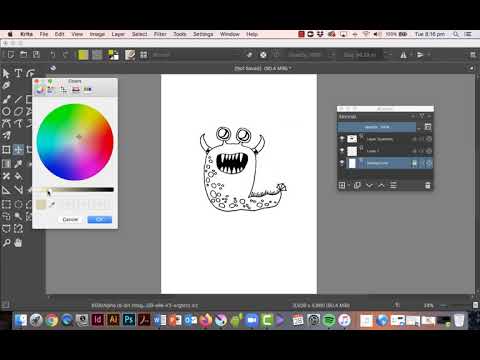
Task: Open the Layer menu
Action: pyautogui.click(x=118, y=34)
